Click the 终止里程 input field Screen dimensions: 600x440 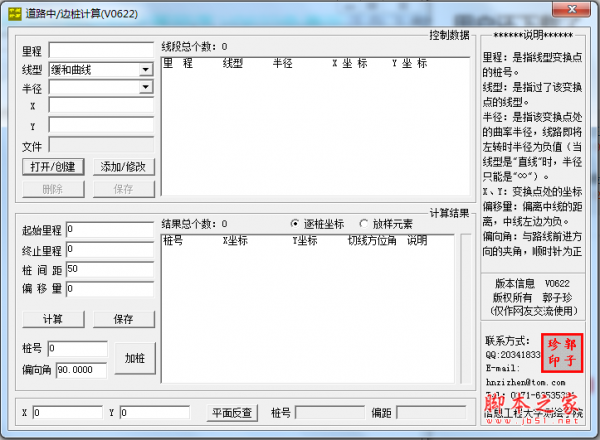[x=110, y=249]
